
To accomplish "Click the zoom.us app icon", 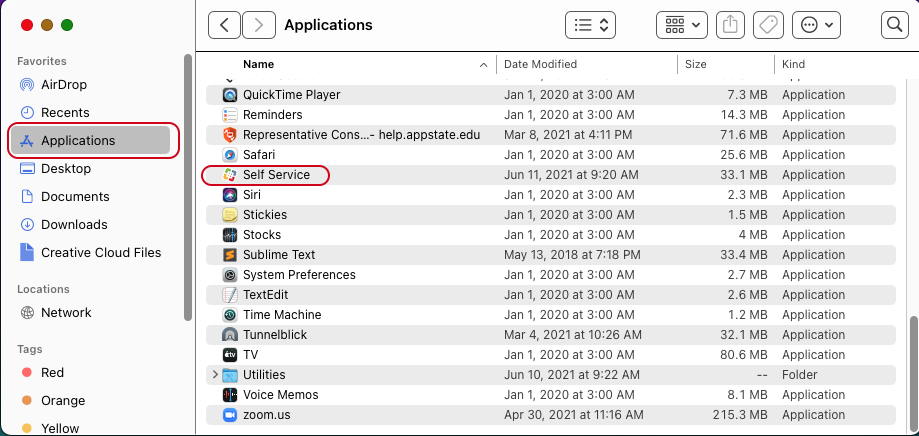I will tap(230, 414).
